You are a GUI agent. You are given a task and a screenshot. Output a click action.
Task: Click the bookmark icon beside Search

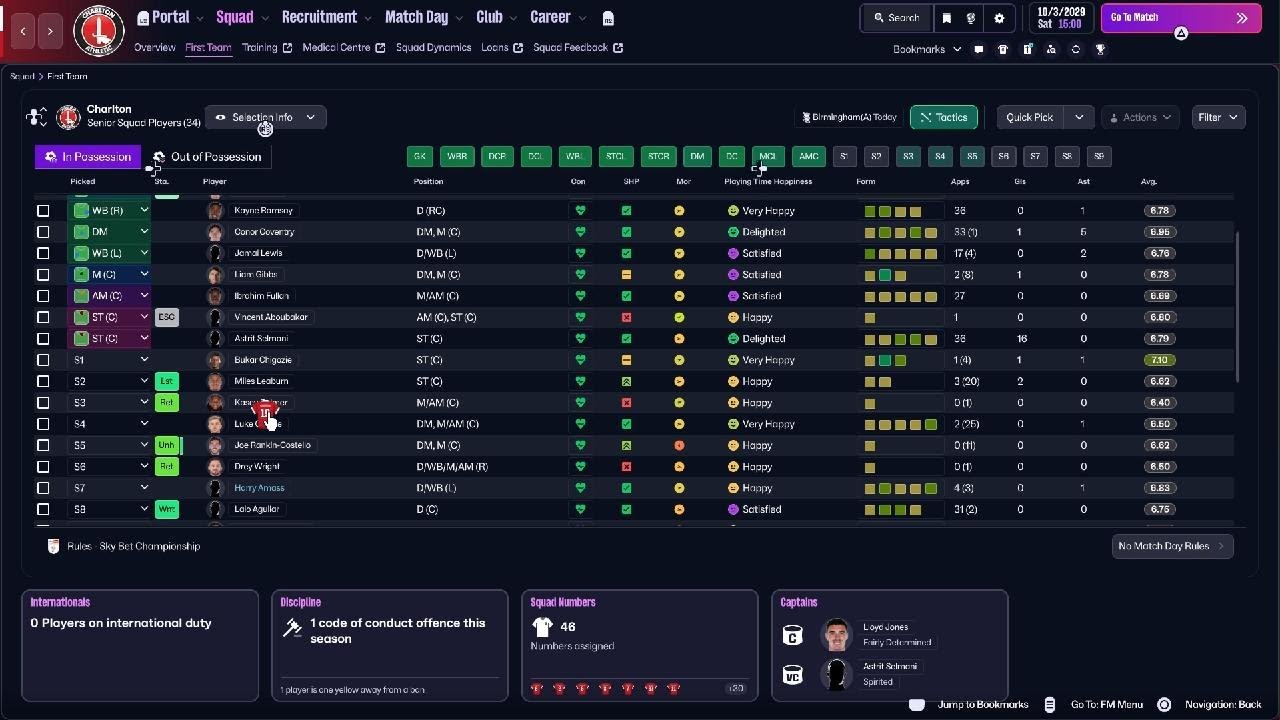click(947, 18)
